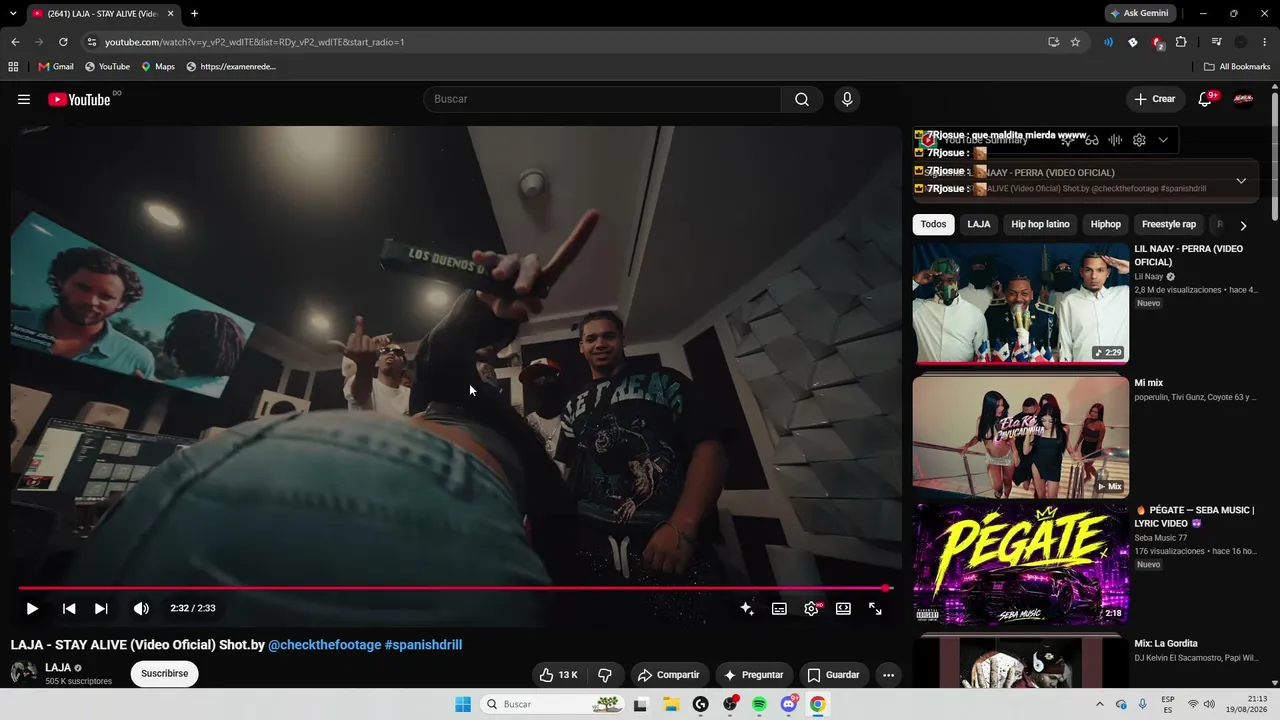
Task: Open the Mi mix playlist thumbnail
Action: [x=1021, y=436]
